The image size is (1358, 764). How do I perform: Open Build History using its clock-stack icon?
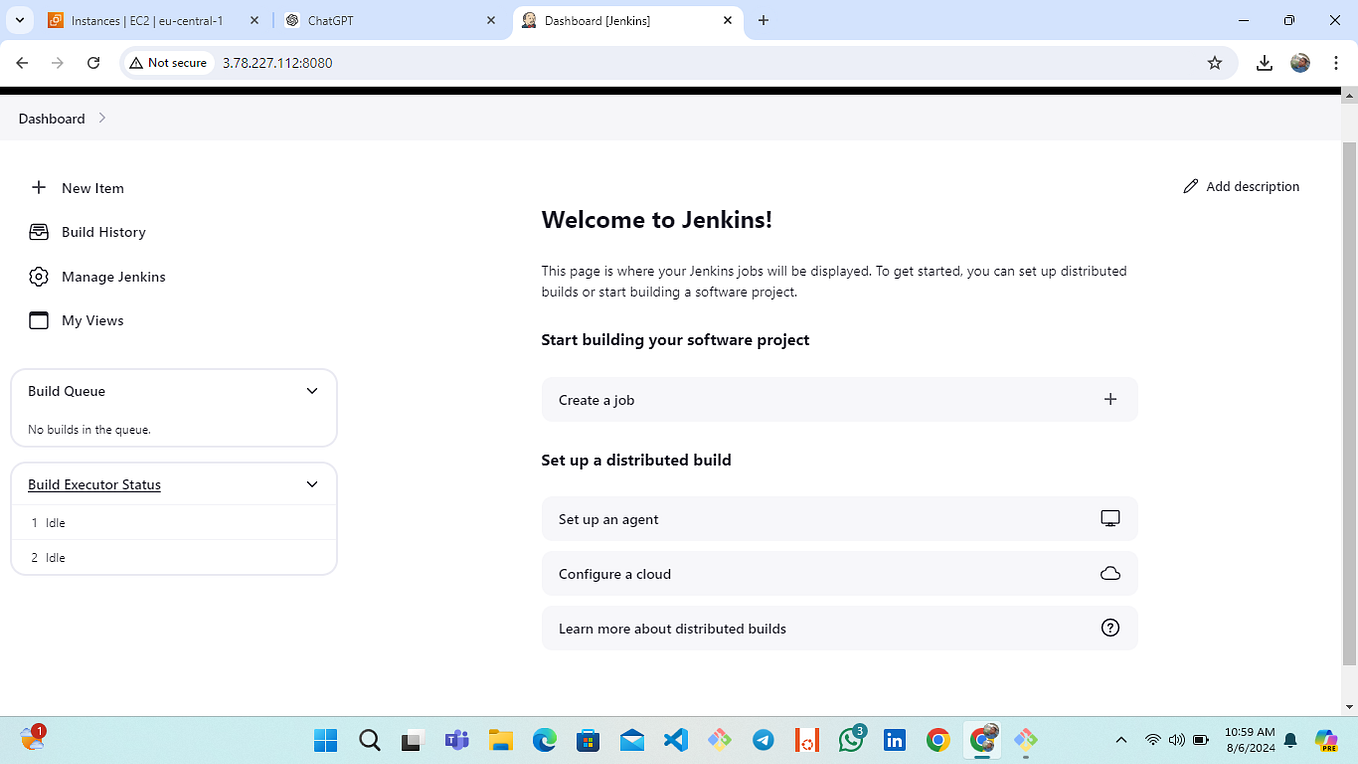pyautogui.click(x=38, y=231)
